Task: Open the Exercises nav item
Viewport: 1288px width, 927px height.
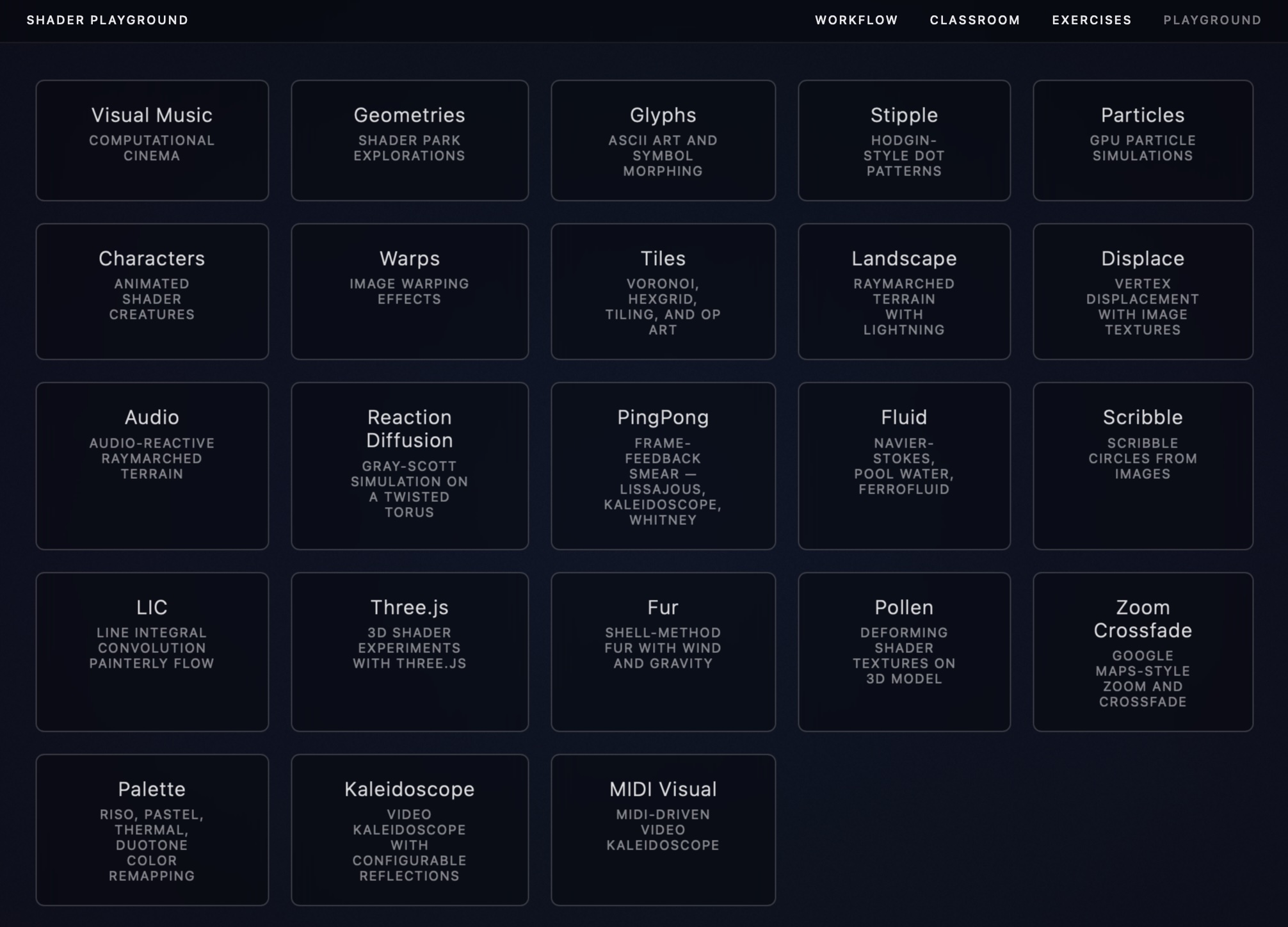Action: click(x=1091, y=20)
